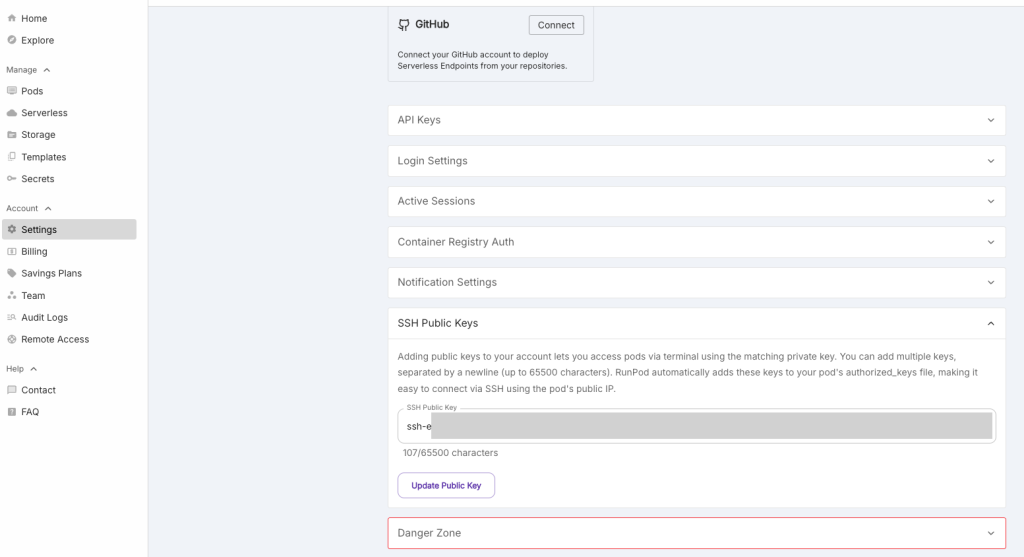Screen dimensions: 1024x557
Task: Click the Secrets key icon
Action: pyautogui.click(x=12, y=179)
